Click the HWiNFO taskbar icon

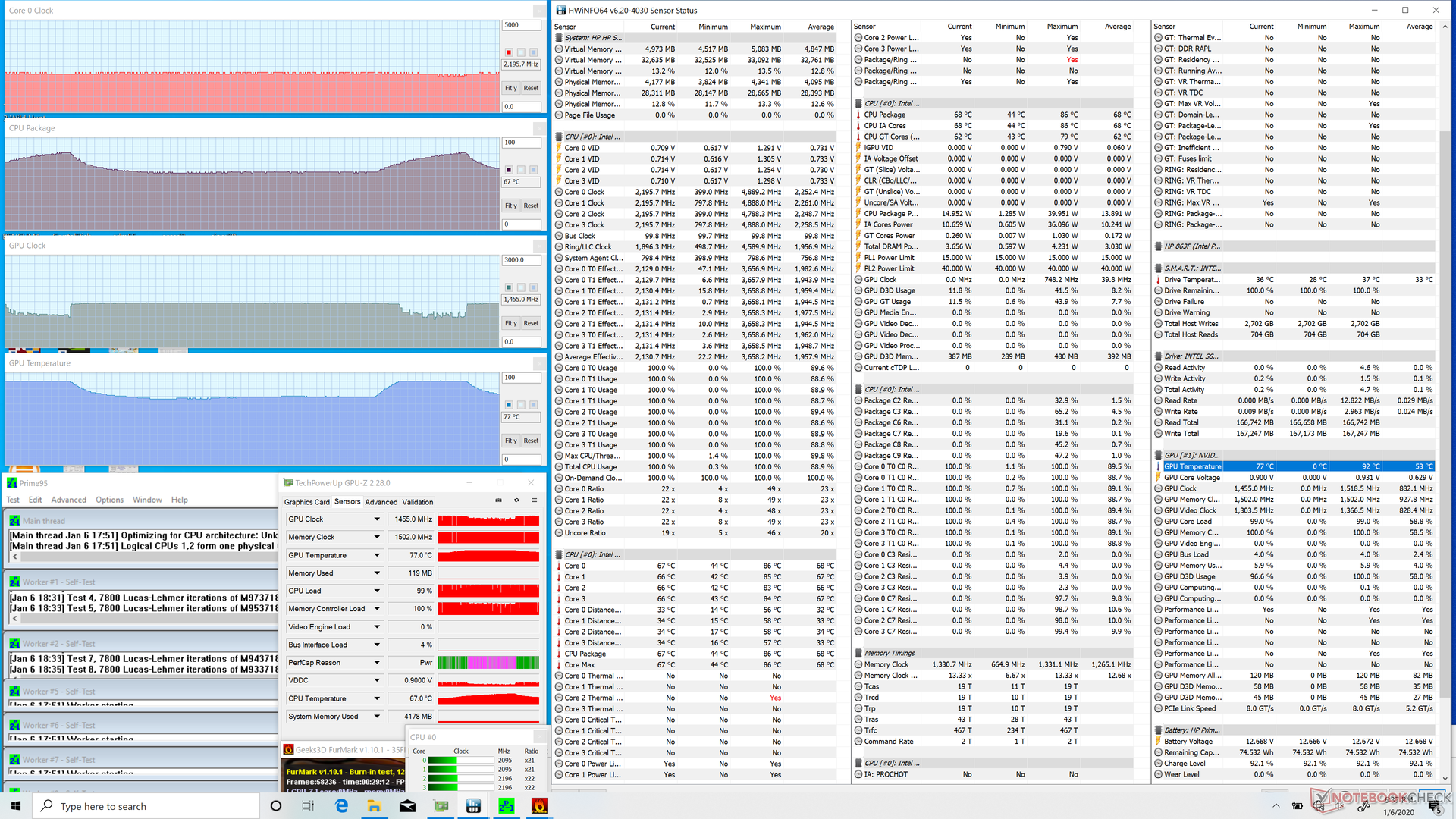coord(473,806)
